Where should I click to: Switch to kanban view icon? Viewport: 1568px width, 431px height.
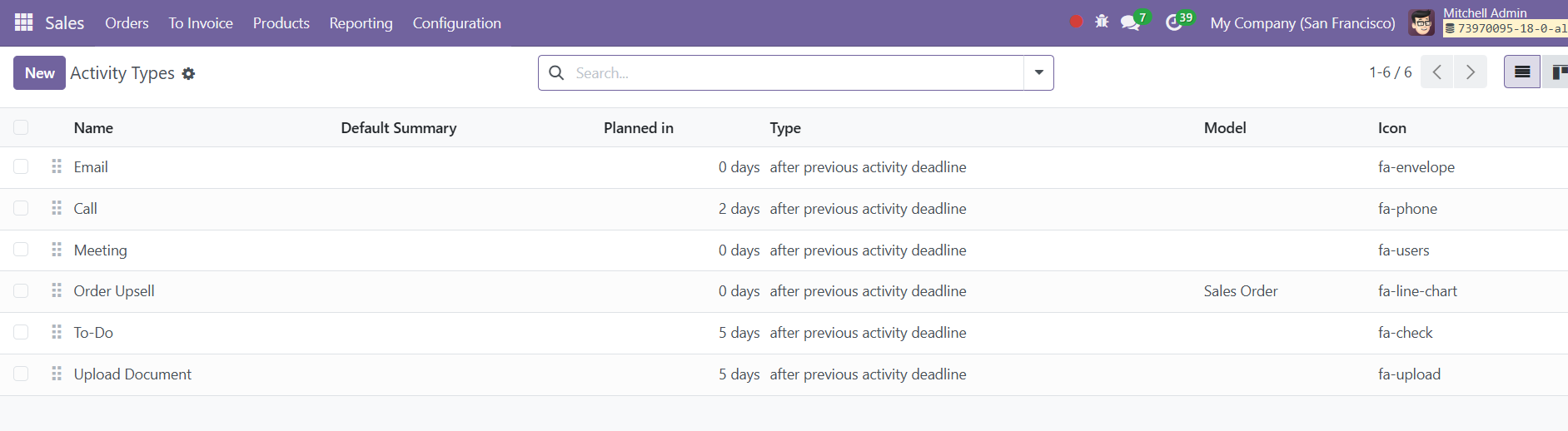point(1556,72)
